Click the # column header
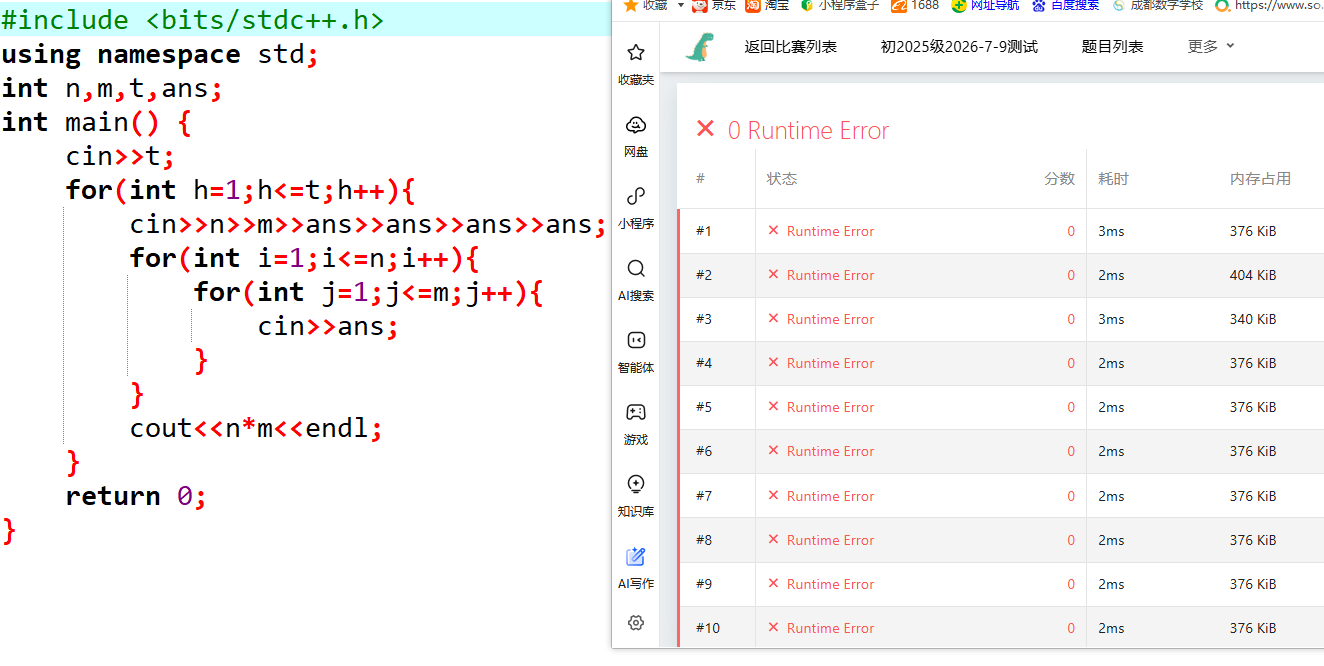 (700, 179)
